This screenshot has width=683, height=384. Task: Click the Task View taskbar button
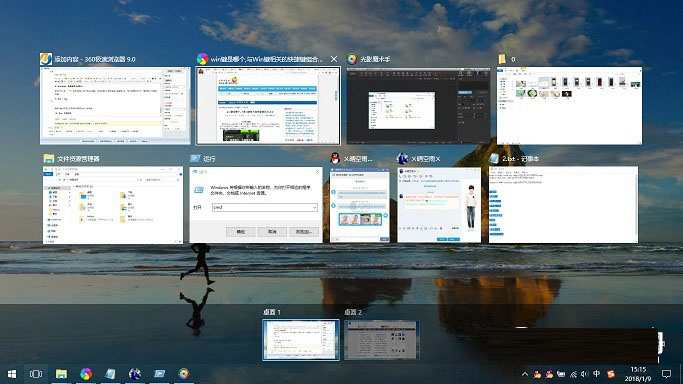(36, 374)
